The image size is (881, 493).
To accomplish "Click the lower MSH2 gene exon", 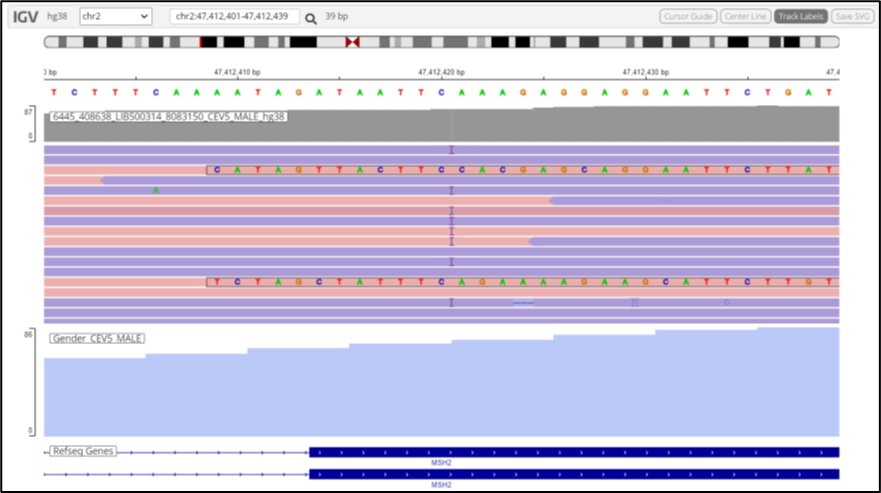I will tap(574, 474).
